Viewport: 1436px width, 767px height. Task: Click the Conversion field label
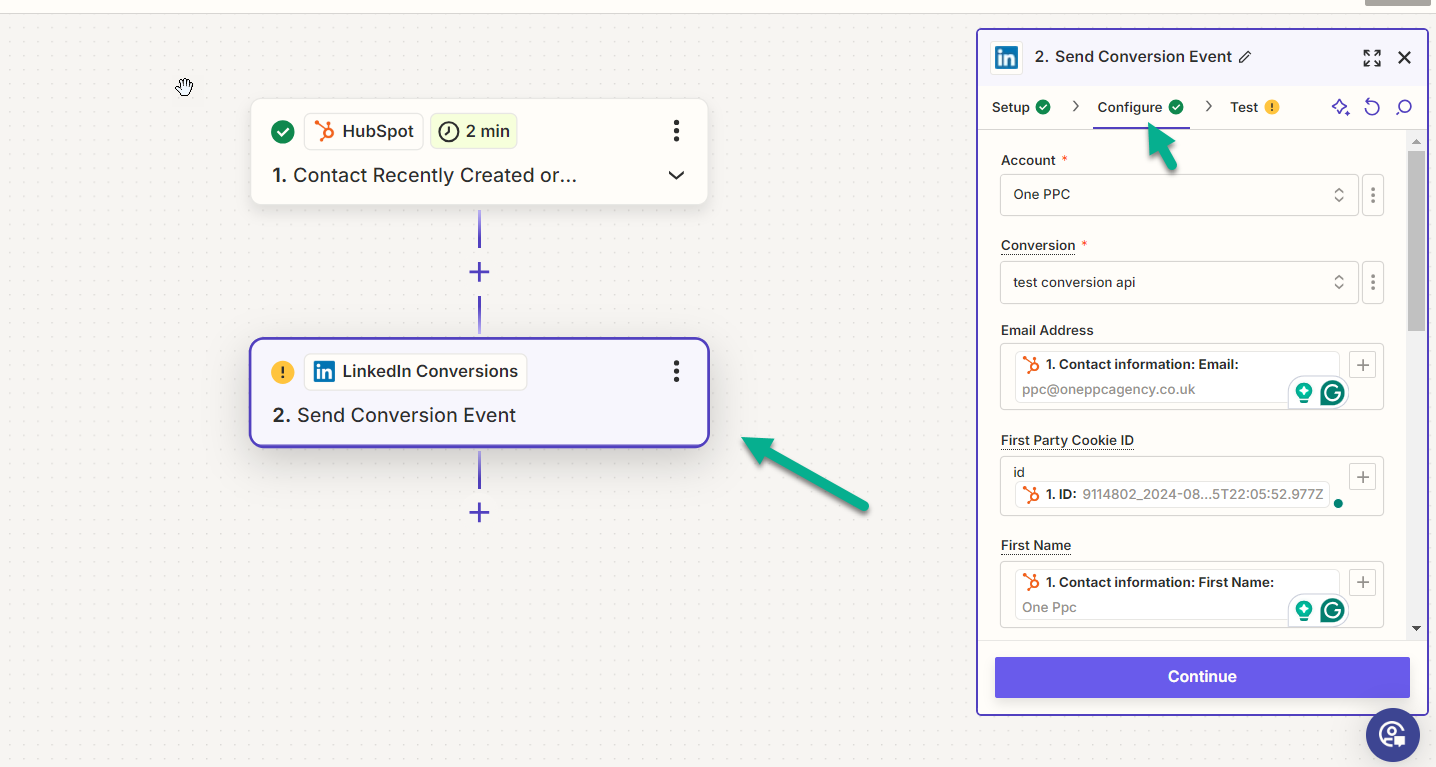pyautogui.click(x=1038, y=245)
